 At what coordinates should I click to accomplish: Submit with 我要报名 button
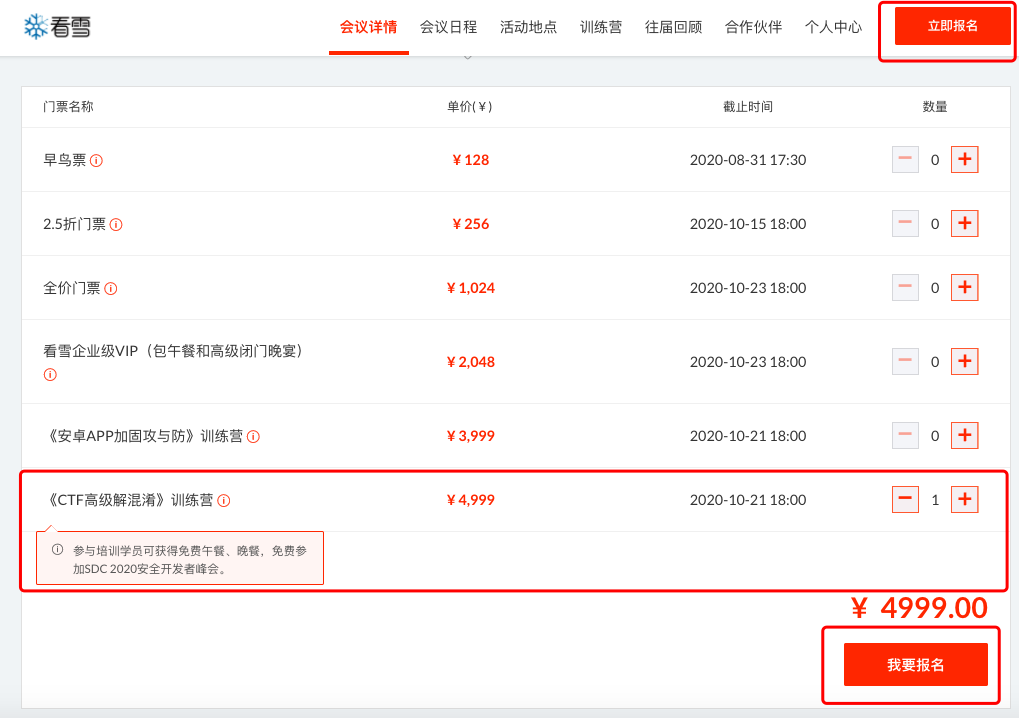[916, 665]
